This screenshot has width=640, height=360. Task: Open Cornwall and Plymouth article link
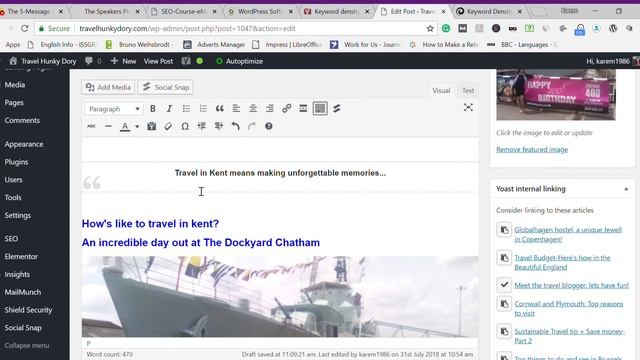pos(569,309)
